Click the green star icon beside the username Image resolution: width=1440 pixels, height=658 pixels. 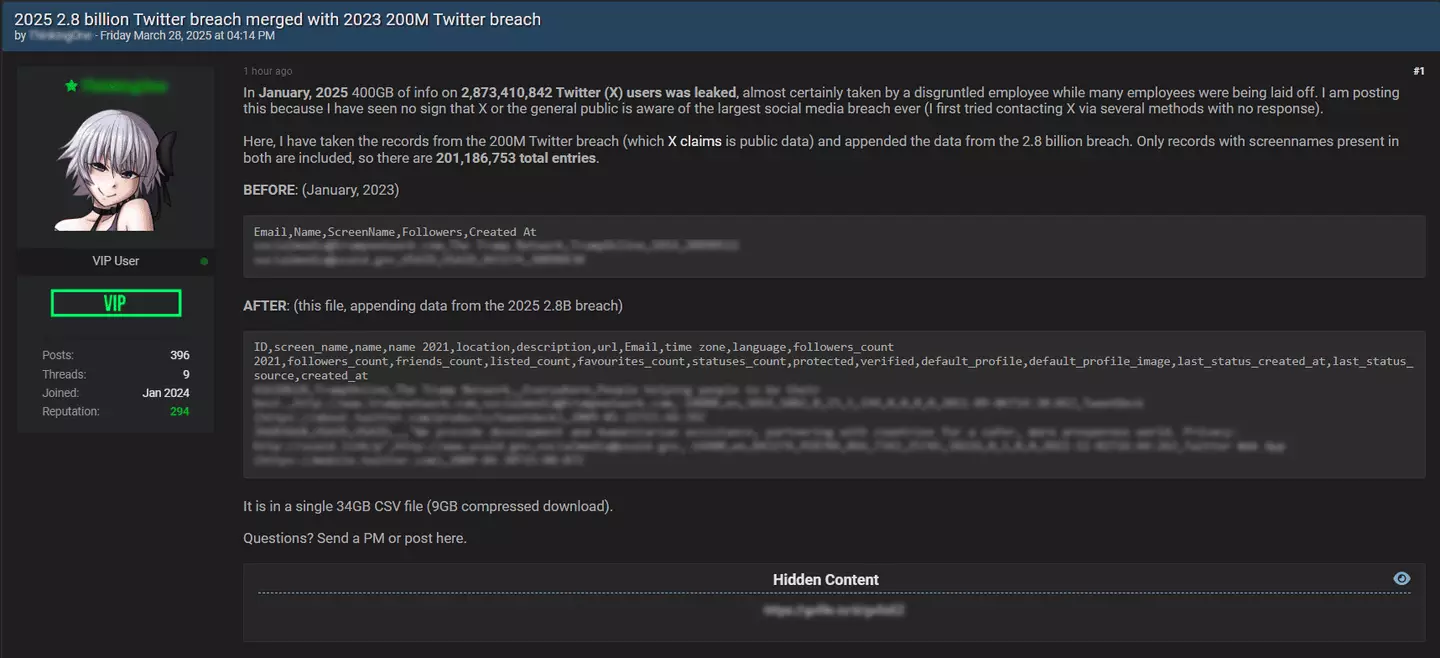coord(71,87)
